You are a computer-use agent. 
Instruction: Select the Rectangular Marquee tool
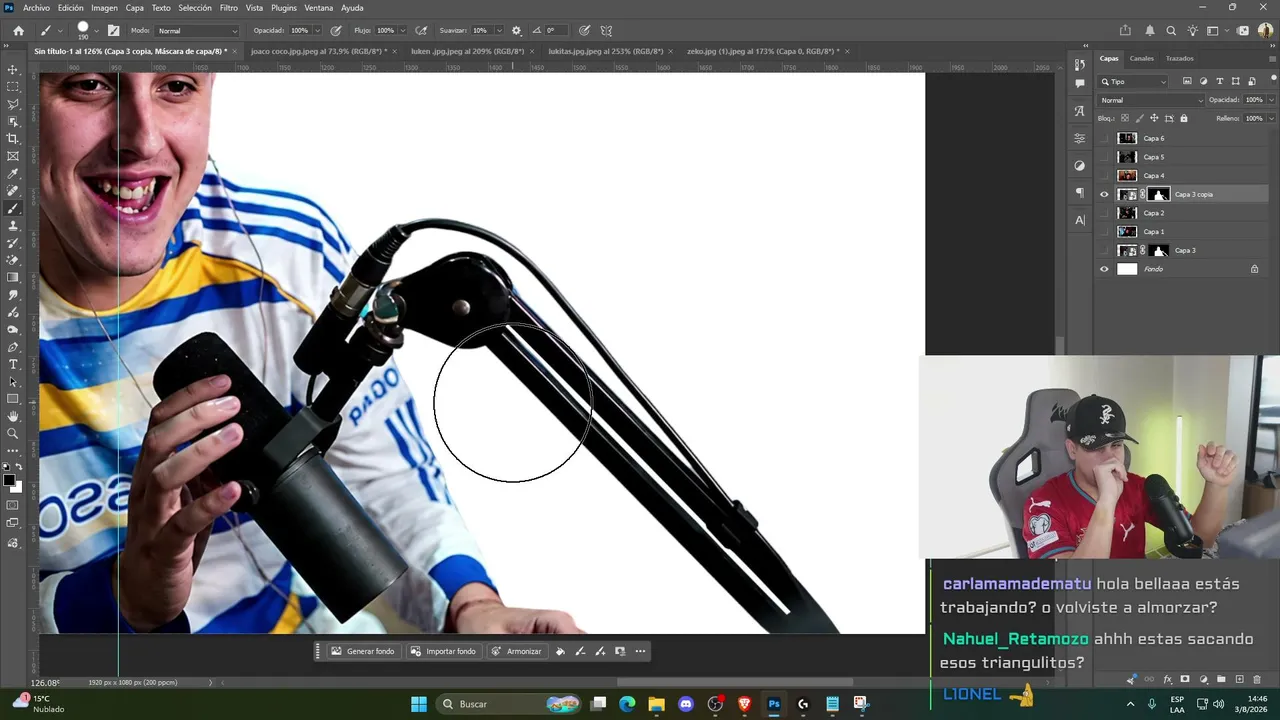13,87
